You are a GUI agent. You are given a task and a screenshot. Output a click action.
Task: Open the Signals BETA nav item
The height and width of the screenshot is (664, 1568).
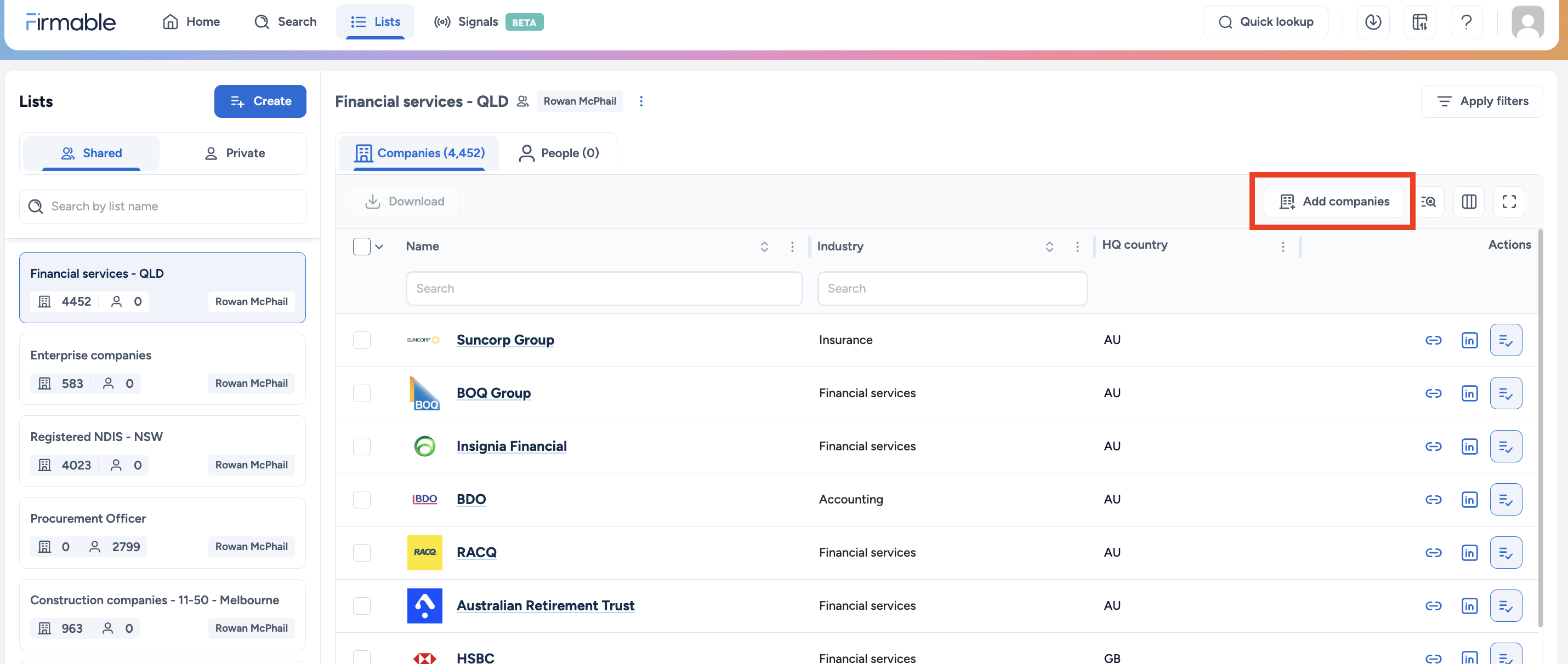point(488,22)
